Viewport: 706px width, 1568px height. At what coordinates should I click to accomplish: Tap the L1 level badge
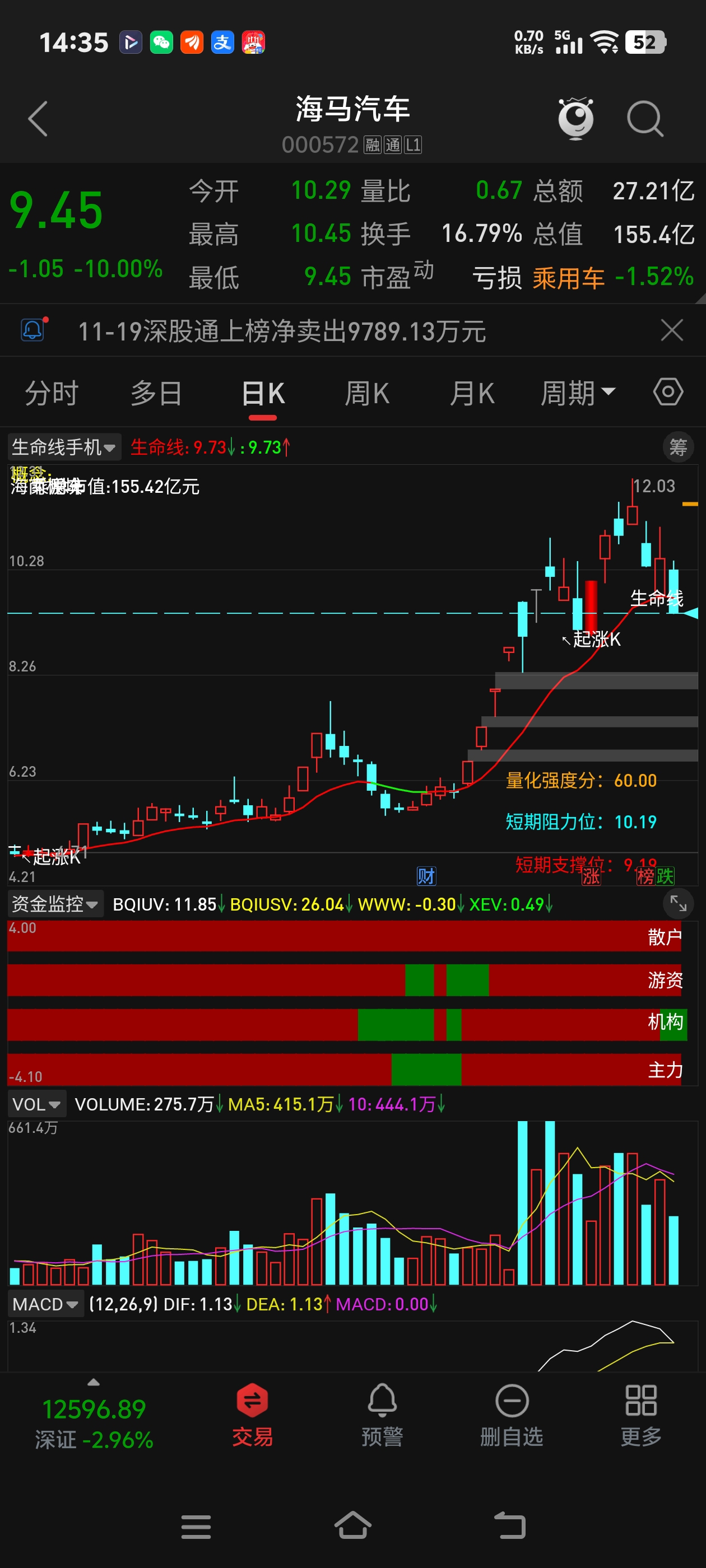point(413,145)
